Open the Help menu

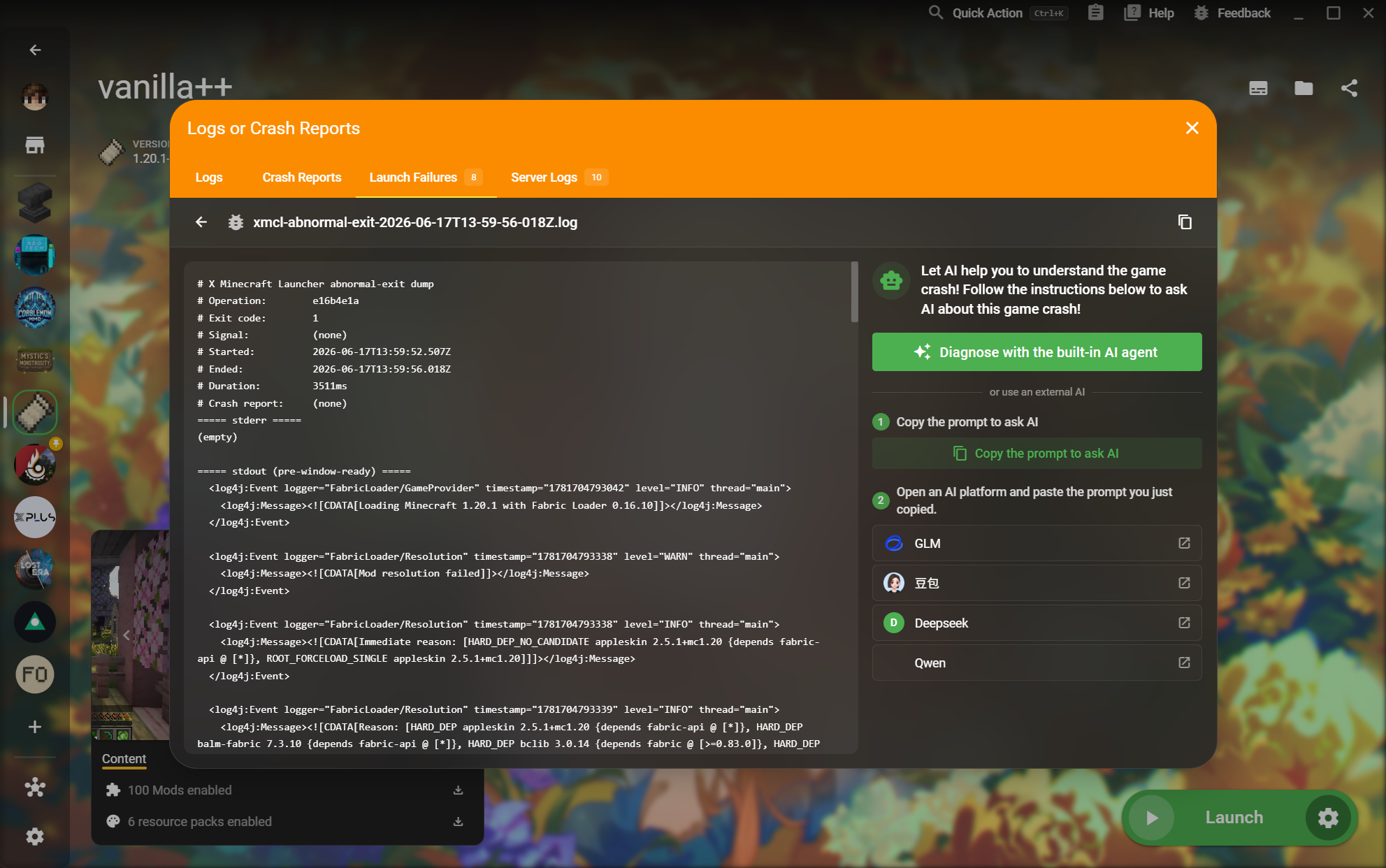(1149, 13)
